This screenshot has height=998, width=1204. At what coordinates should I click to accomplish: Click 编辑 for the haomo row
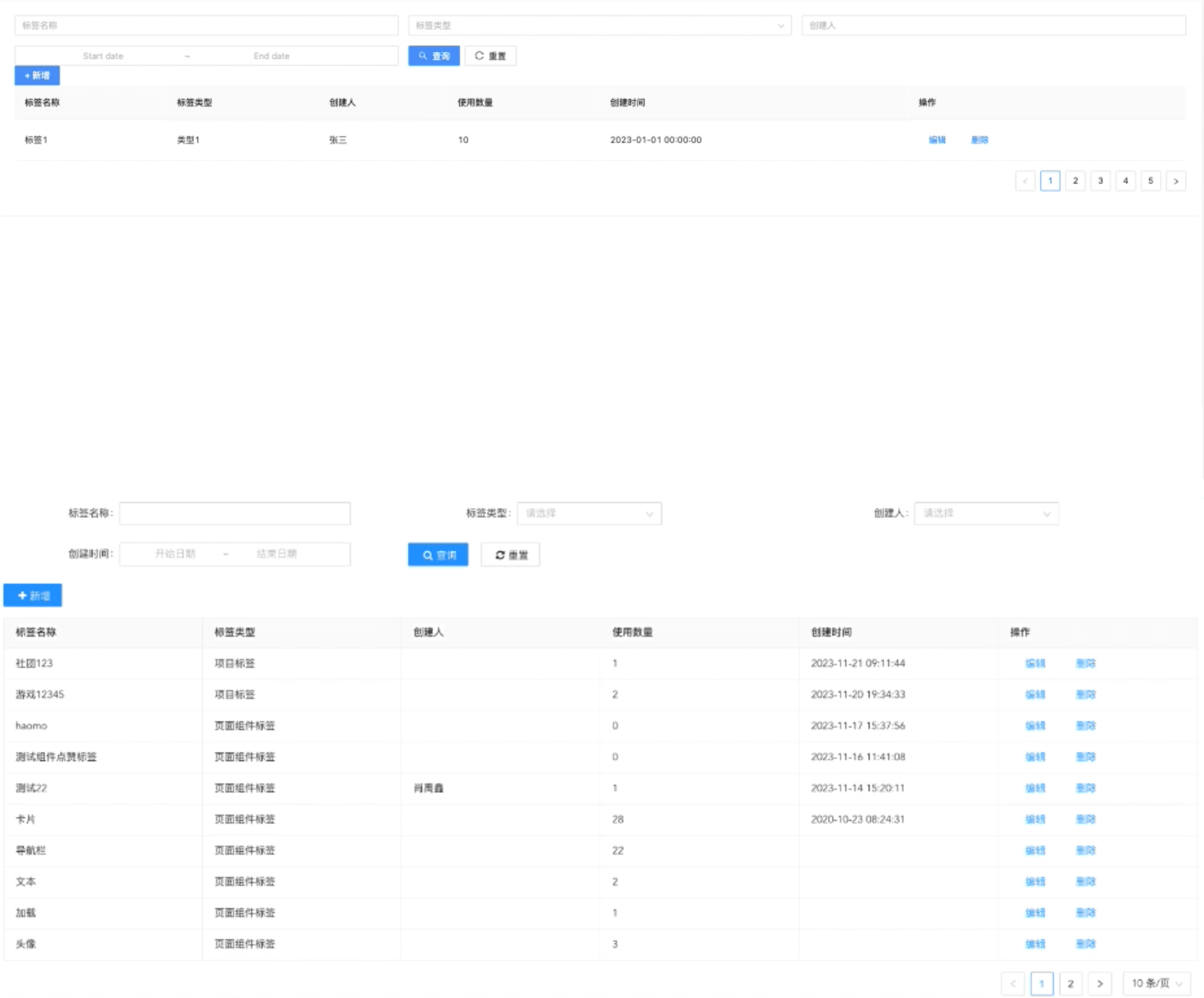pos(1035,725)
